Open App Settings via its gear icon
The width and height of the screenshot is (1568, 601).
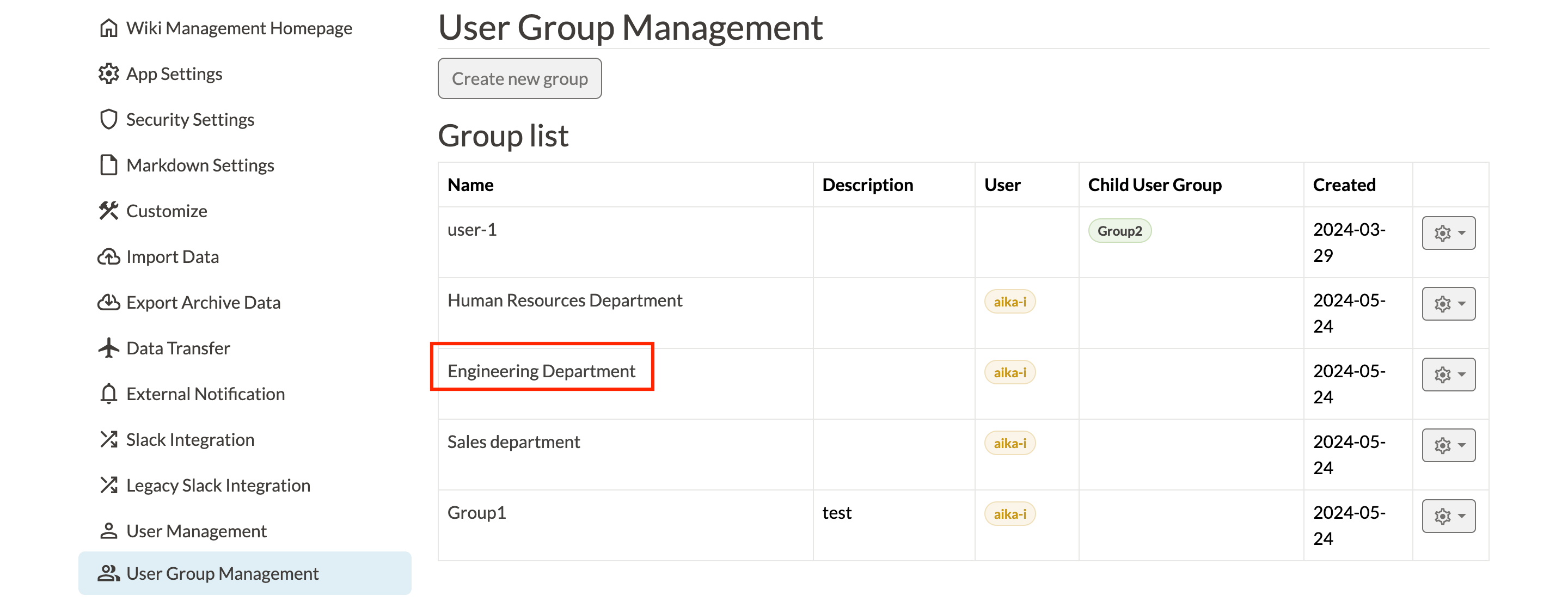pyautogui.click(x=108, y=73)
